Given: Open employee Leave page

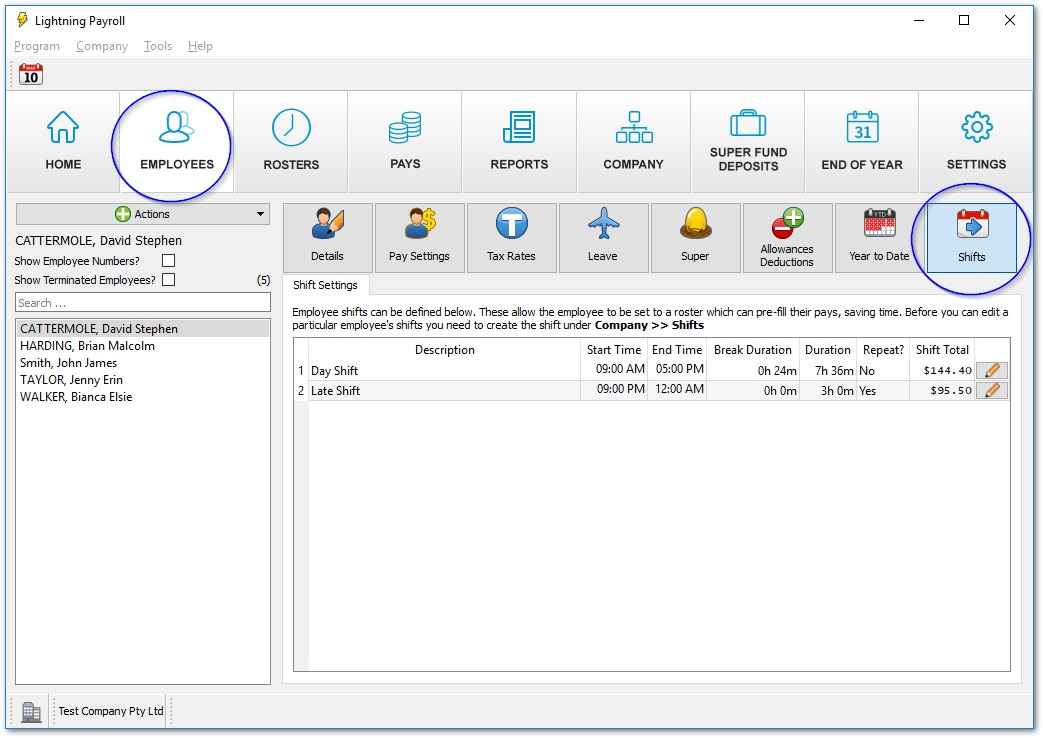Looking at the screenshot, I should [x=603, y=238].
